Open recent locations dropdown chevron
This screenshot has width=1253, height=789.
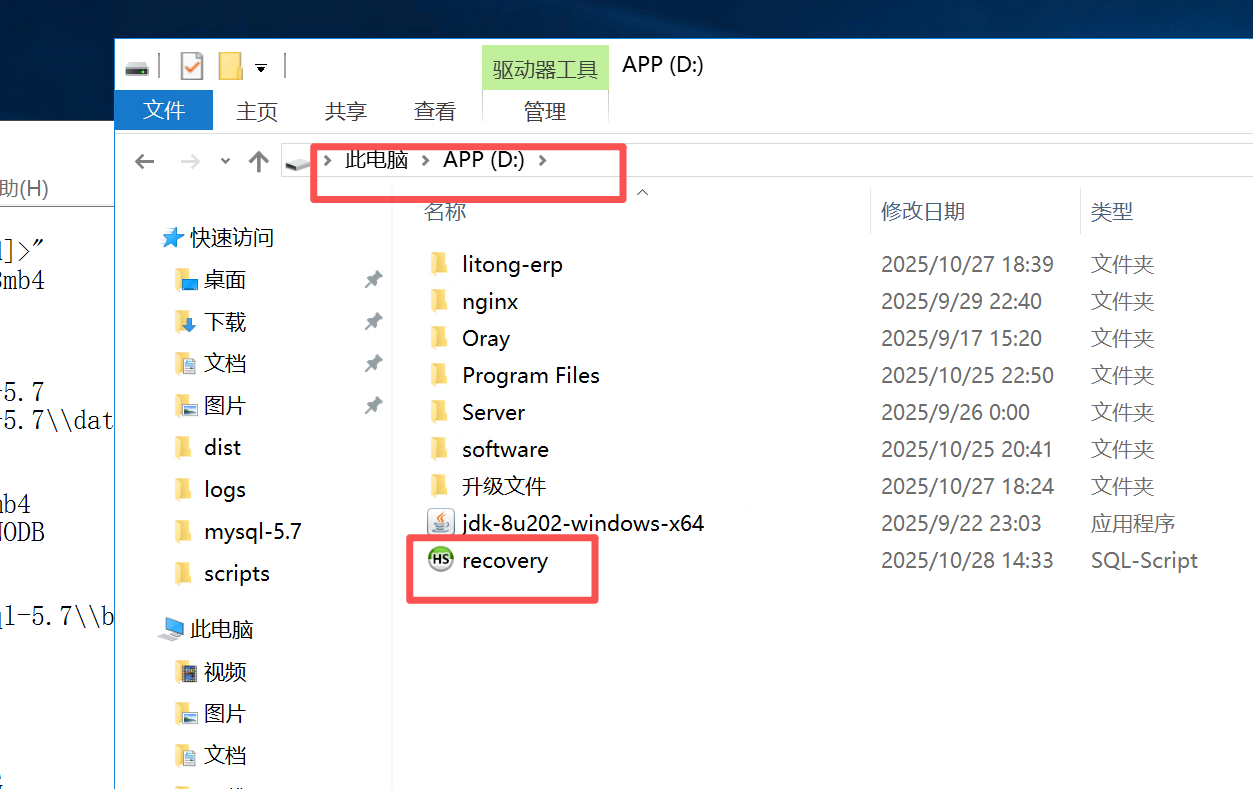coord(225,161)
